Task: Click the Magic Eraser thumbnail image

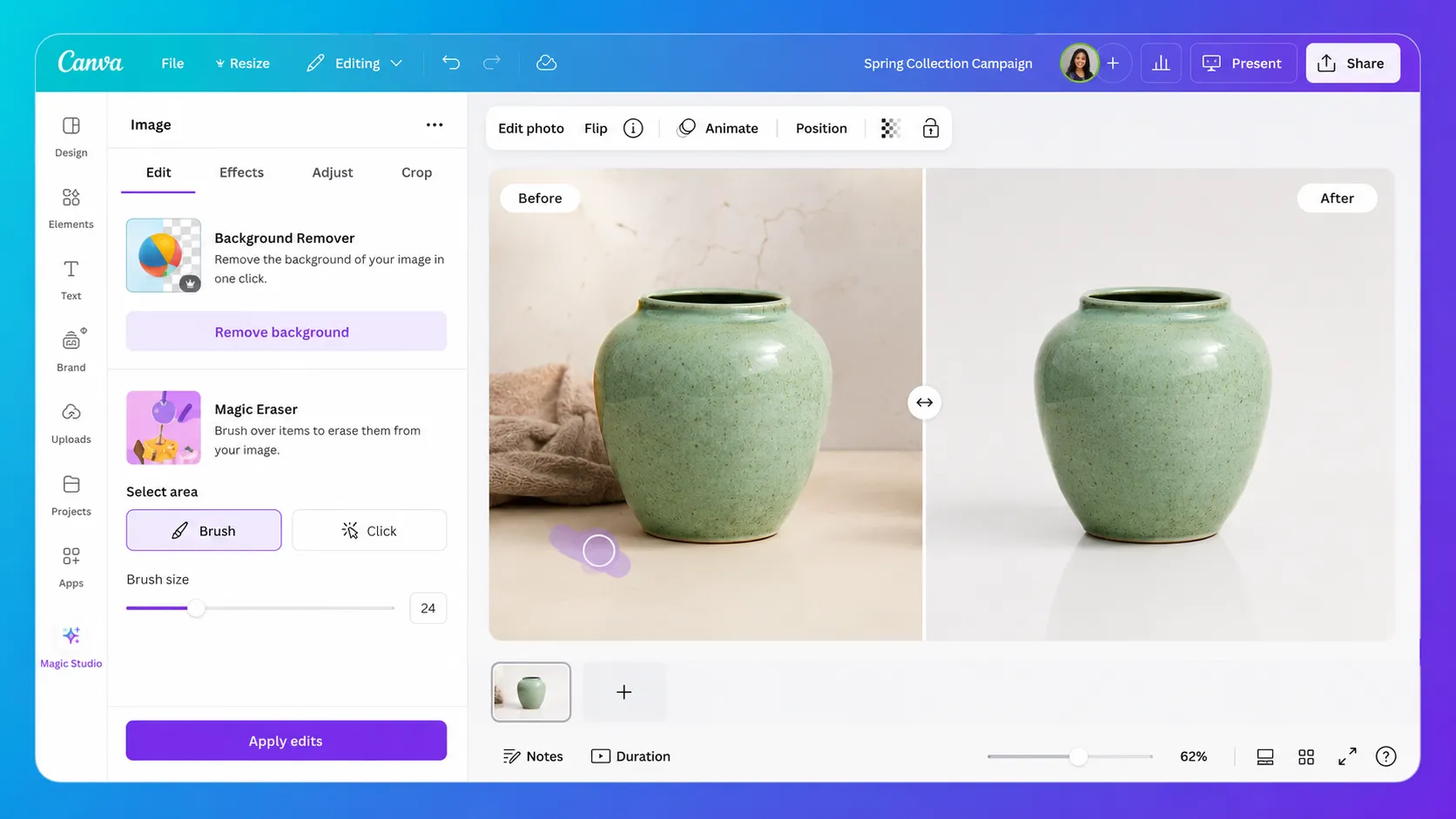Action: 164,427
